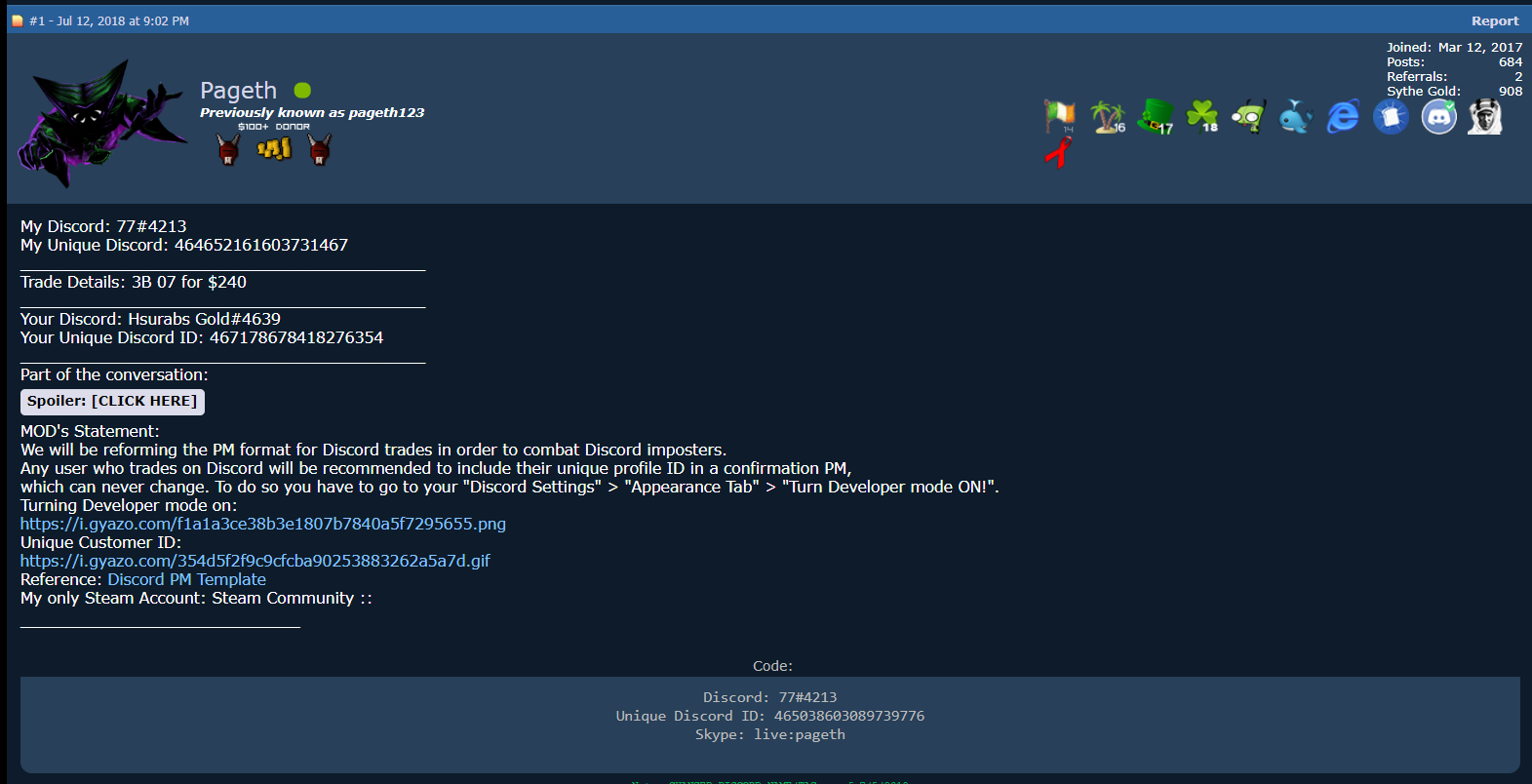The width and height of the screenshot is (1532, 784).
Task: Click the orange post icon beside #1
Action: click(17, 20)
